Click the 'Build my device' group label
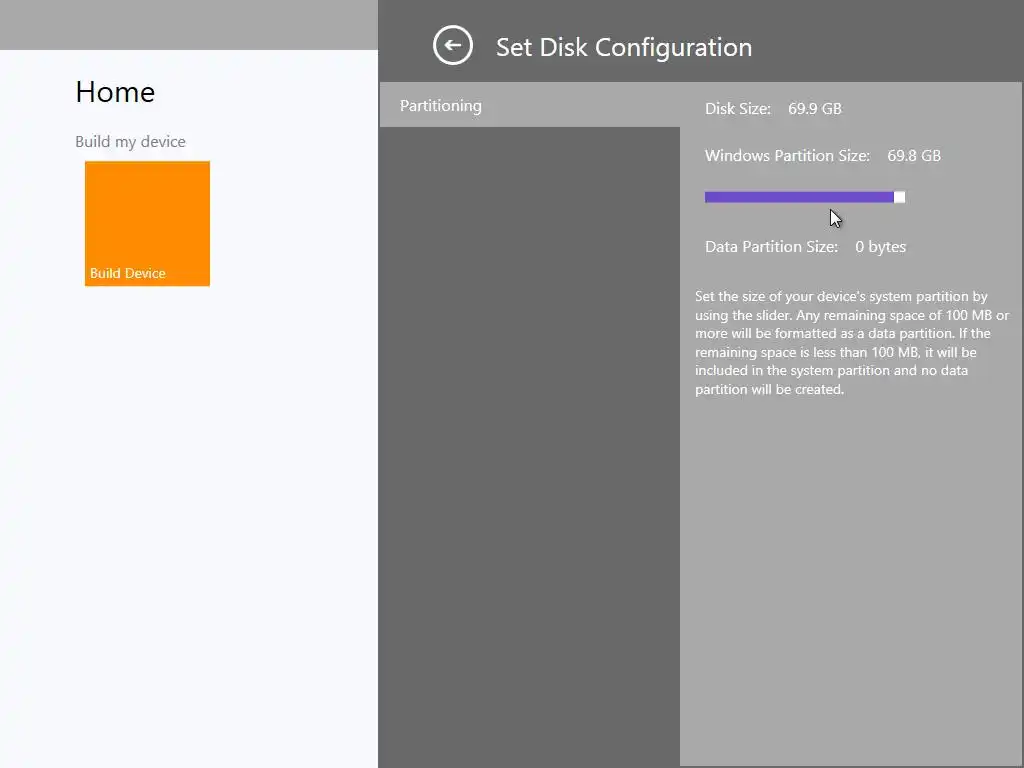The width and height of the screenshot is (1024, 768). pos(130,141)
